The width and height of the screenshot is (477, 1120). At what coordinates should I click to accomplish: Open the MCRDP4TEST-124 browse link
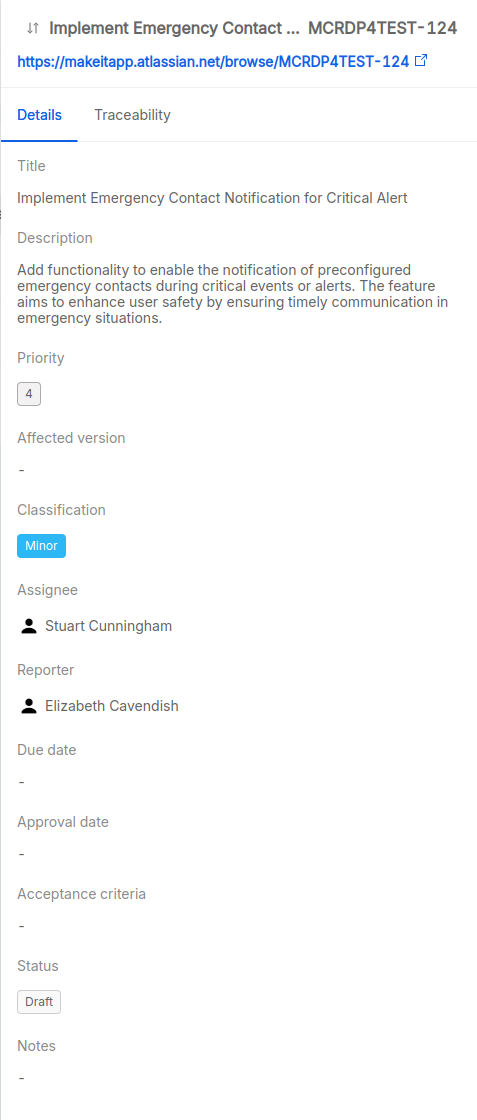pos(213,61)
